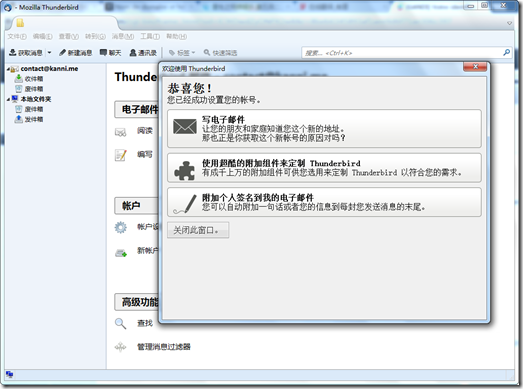Open the Address Book (通讯录) button

coord(143,53)
